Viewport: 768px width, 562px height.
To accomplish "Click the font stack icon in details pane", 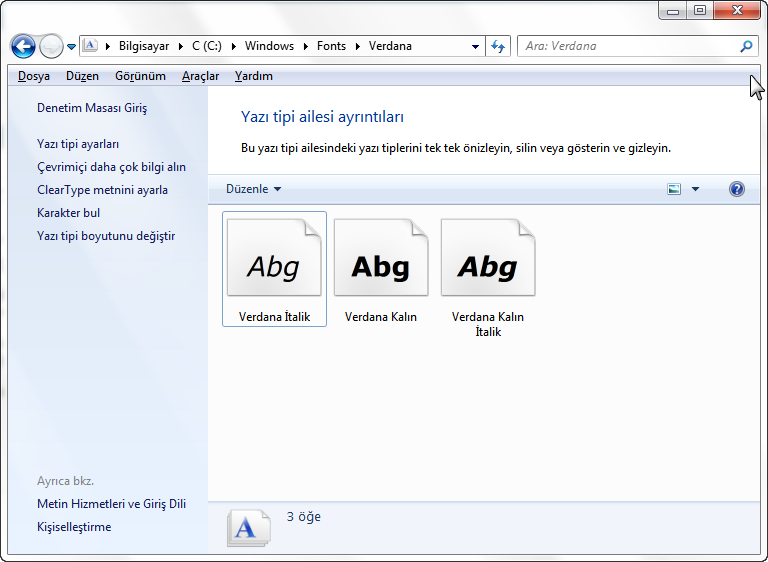I will tap(249, 528).
